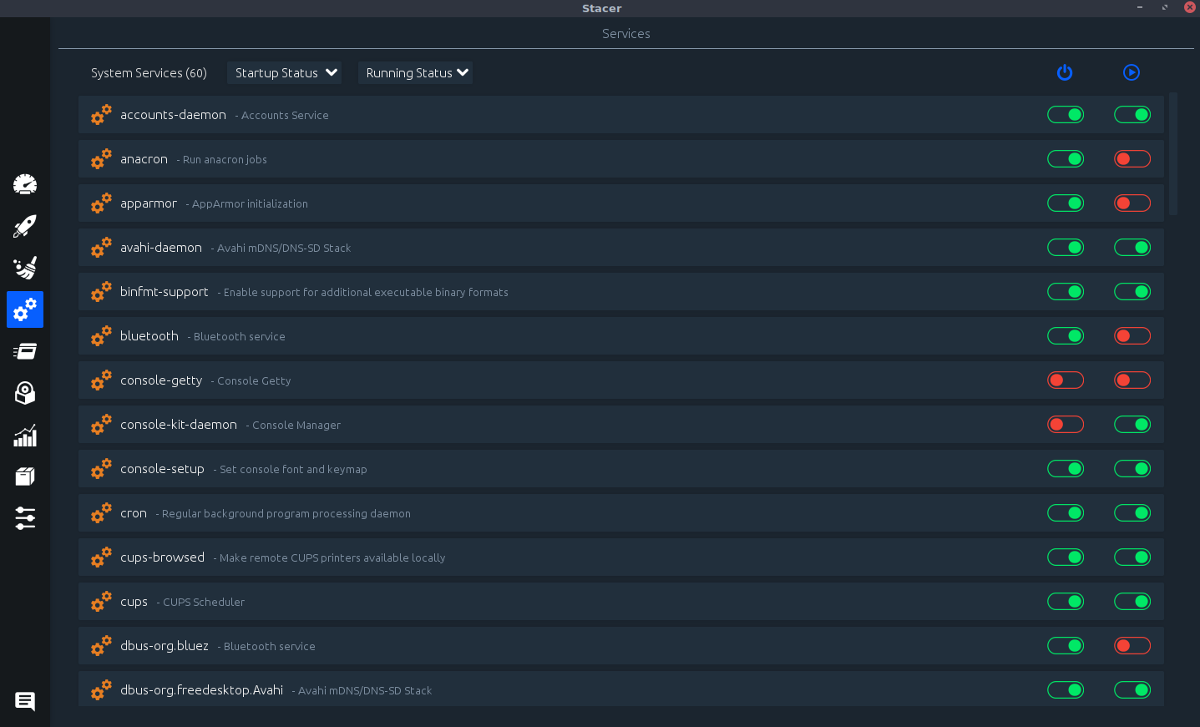The image size is (1200, 727).
Task: Click the cups-browsed service name
Action: (162, 557)
